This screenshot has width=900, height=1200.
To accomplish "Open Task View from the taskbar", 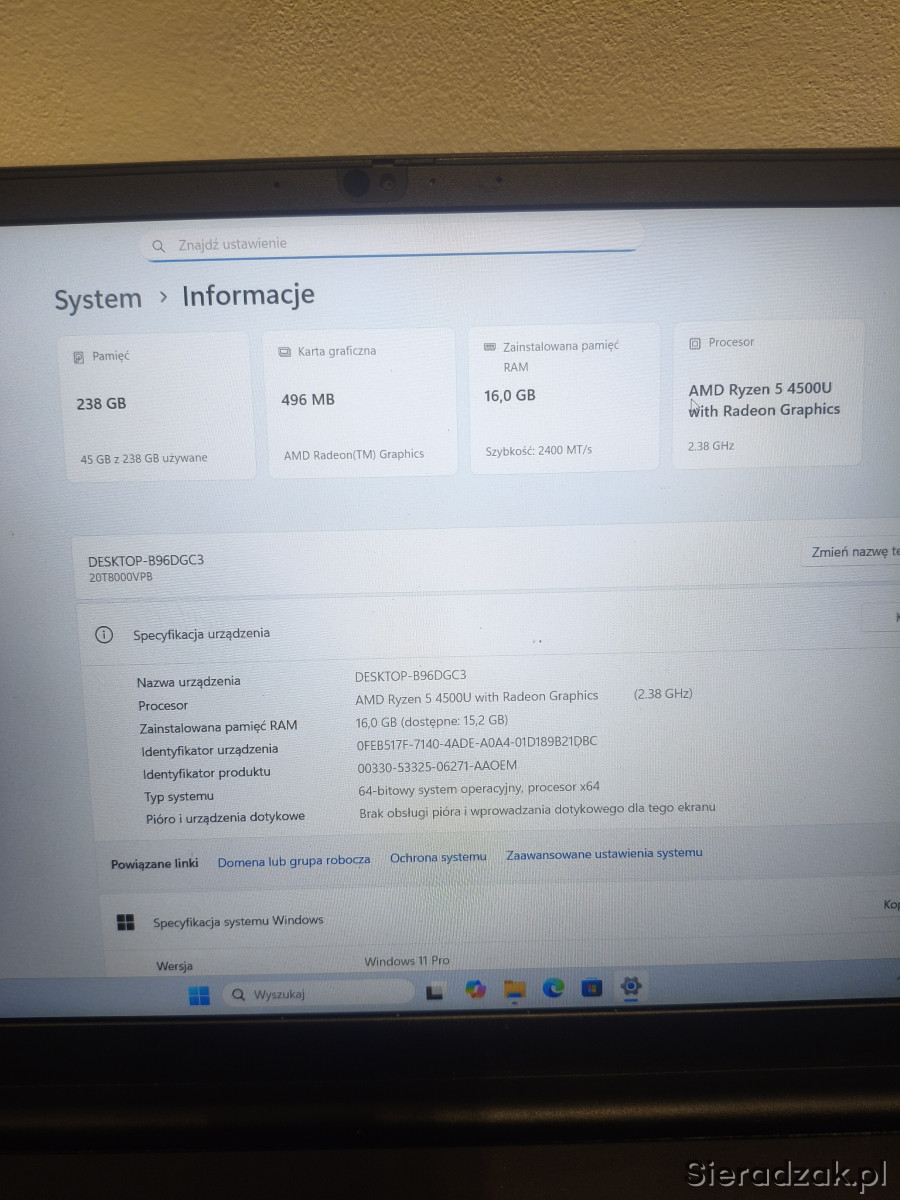I will (435, 992).
